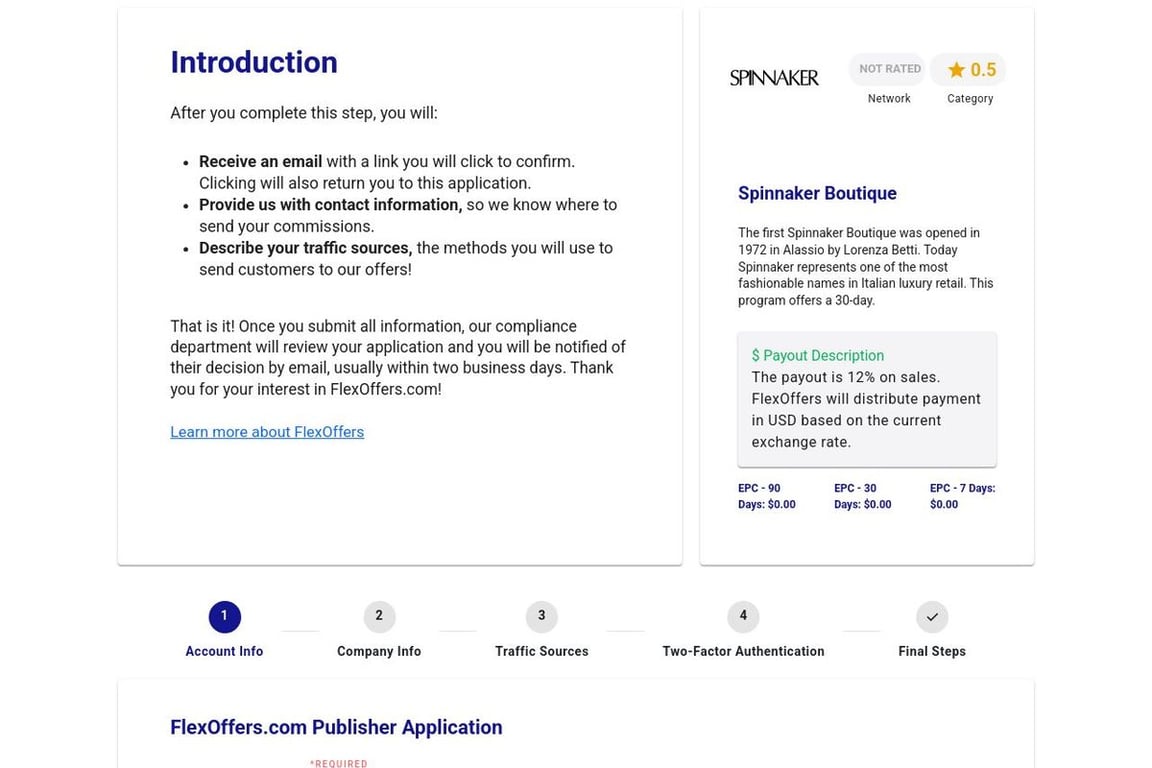Image resolution: width=1152 pixels, height=768 pixels.
Task: Select the Final Steps label
Action: tap(932, 651)
